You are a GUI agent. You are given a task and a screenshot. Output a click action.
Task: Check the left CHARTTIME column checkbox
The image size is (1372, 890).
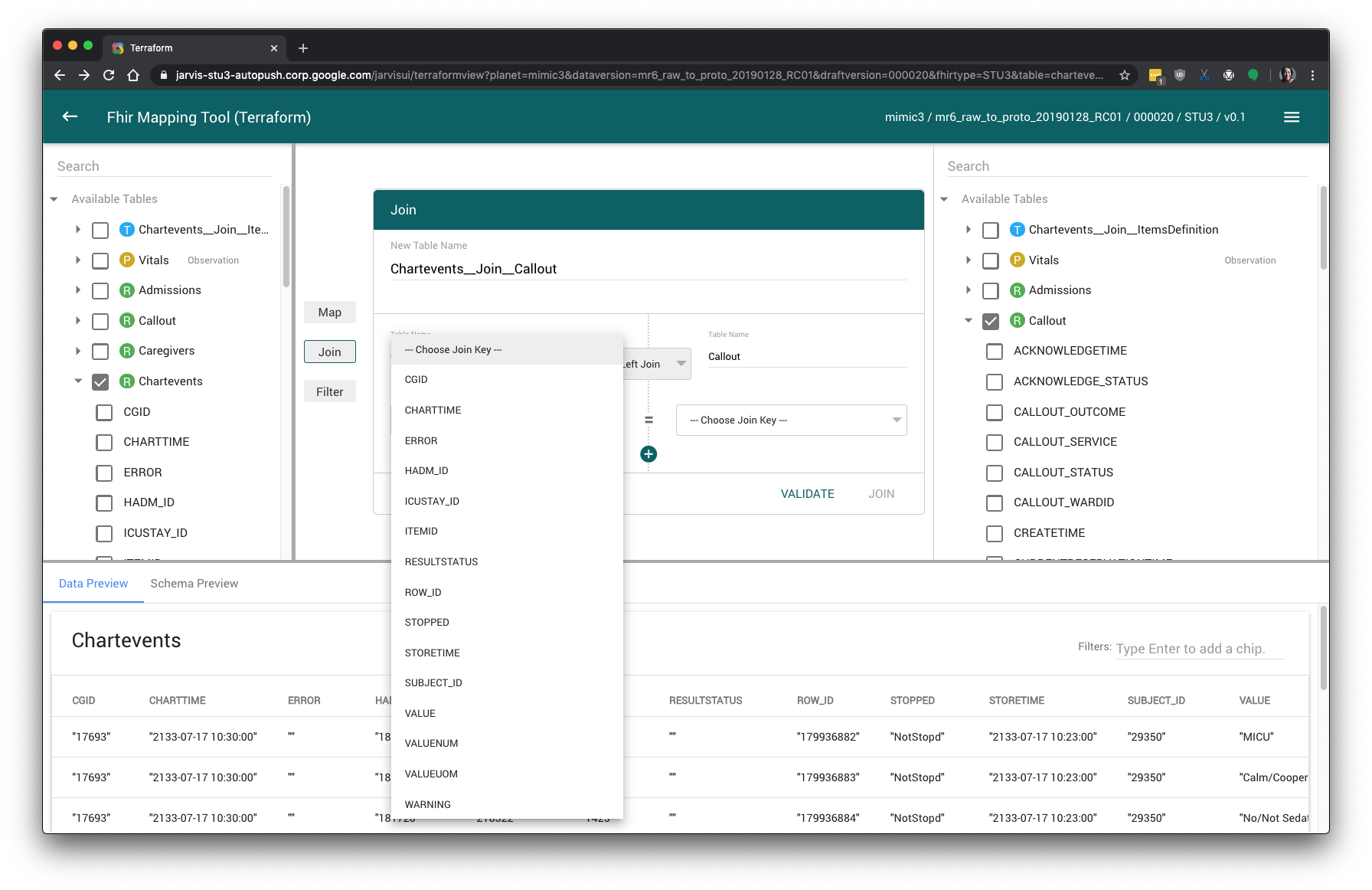(104, 443)
